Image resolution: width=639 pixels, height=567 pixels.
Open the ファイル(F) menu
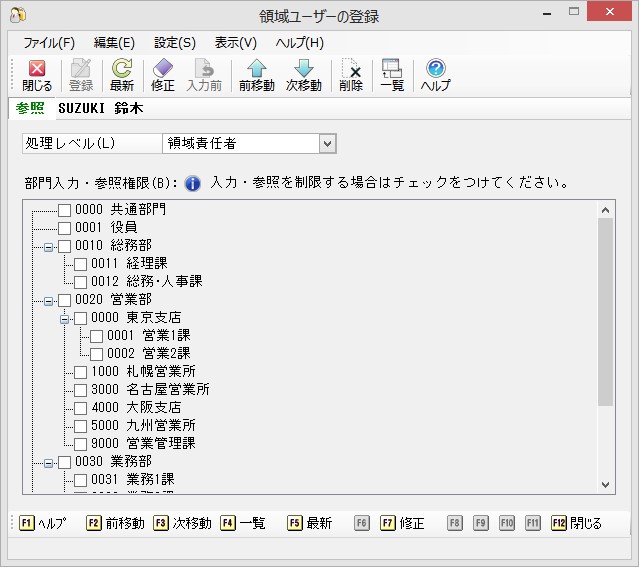48,43
